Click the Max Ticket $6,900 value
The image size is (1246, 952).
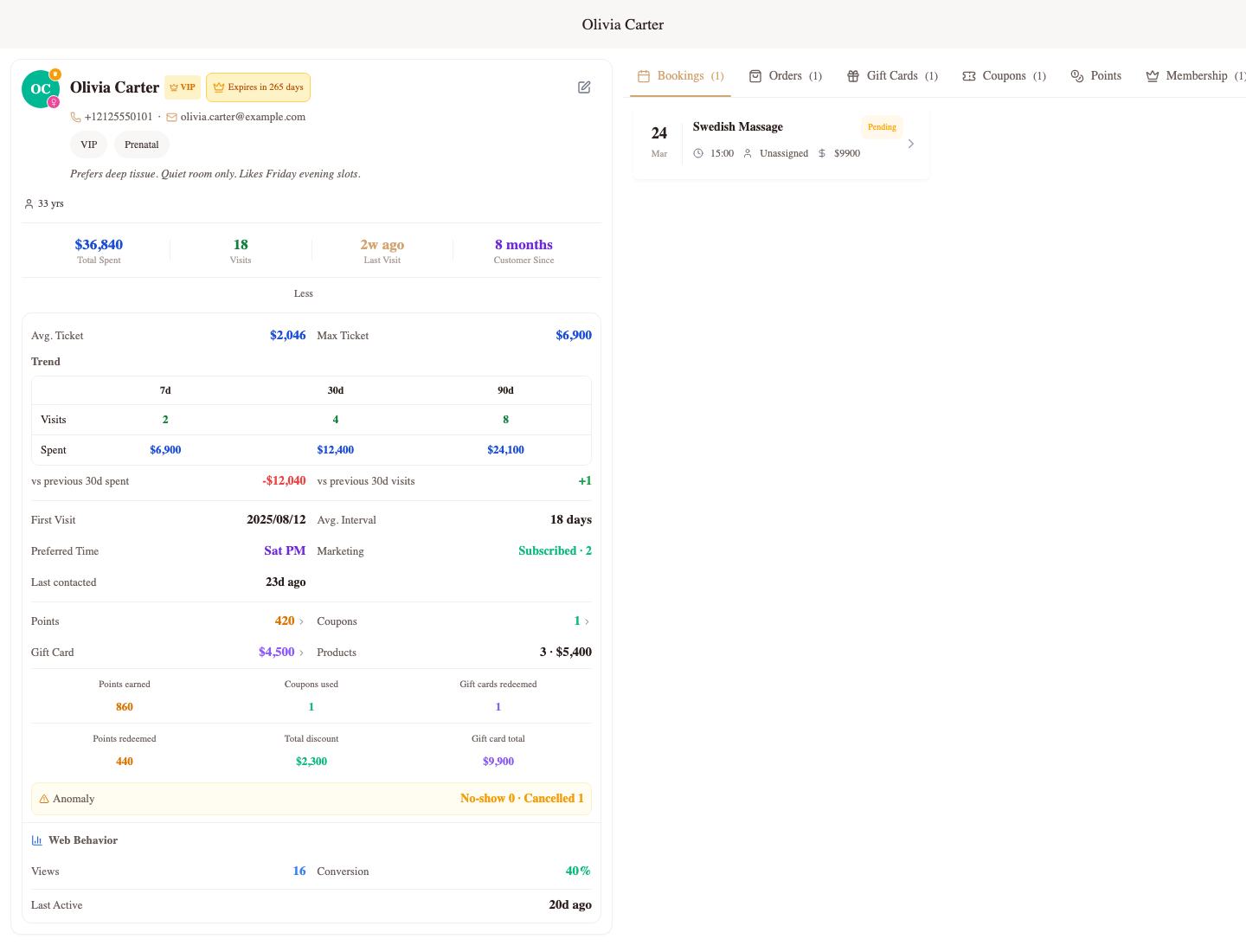574,335
